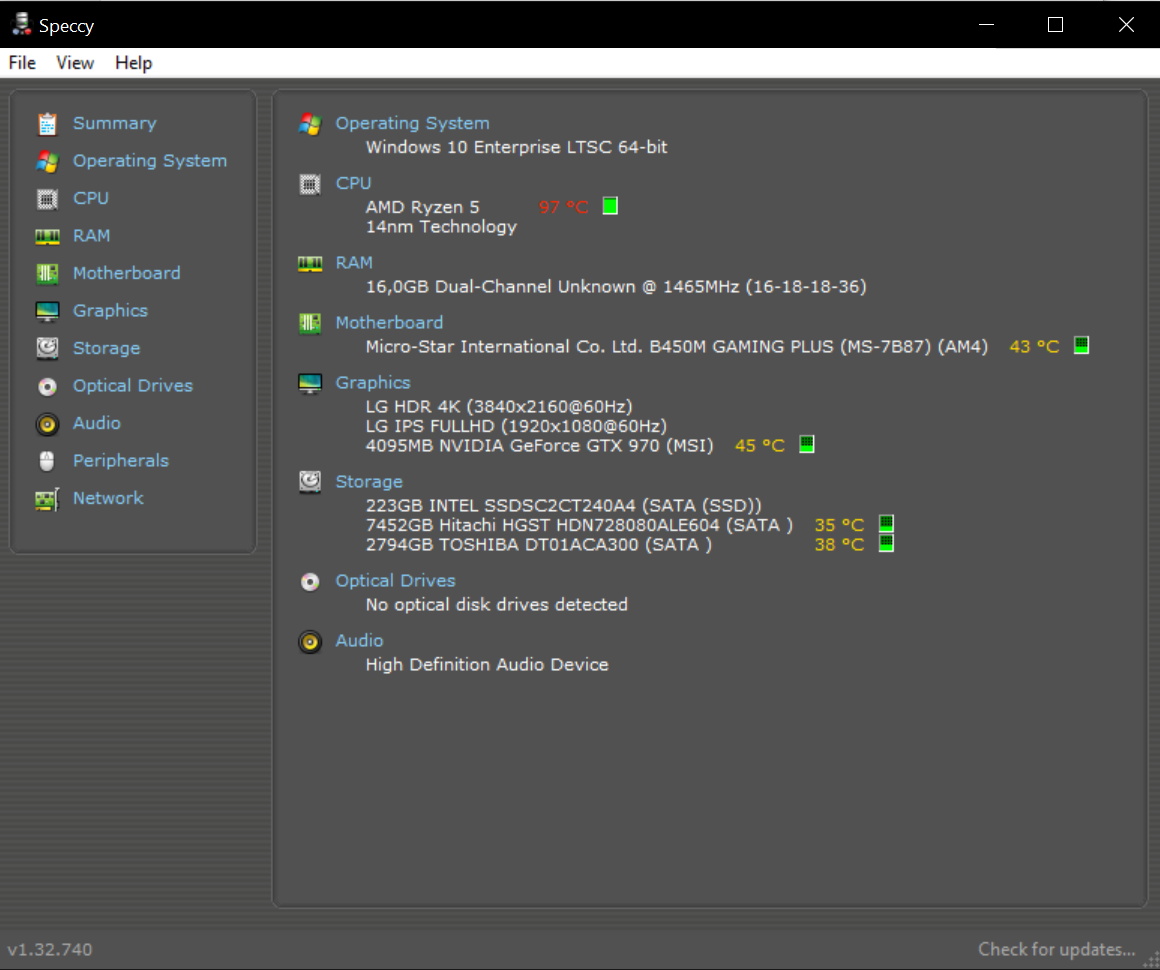Click Check for updates link
Screen dimensions: 1160x970
pos(1056,949)
